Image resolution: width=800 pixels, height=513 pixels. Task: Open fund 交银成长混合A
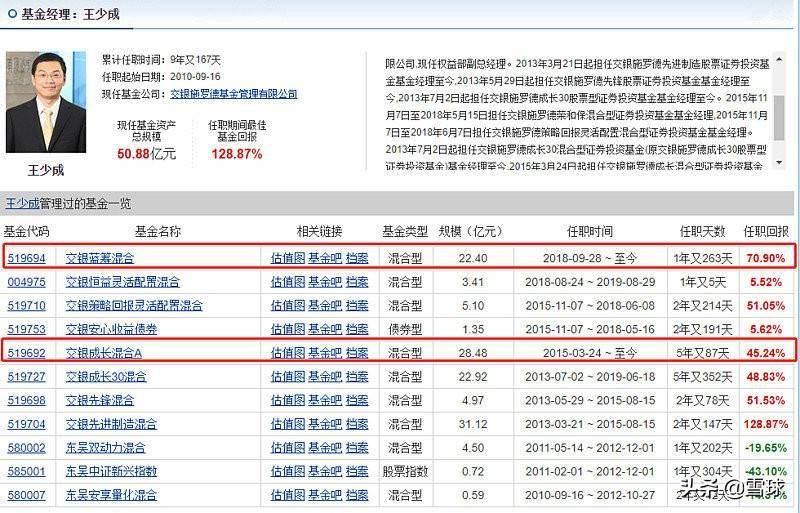coord(104,353)
